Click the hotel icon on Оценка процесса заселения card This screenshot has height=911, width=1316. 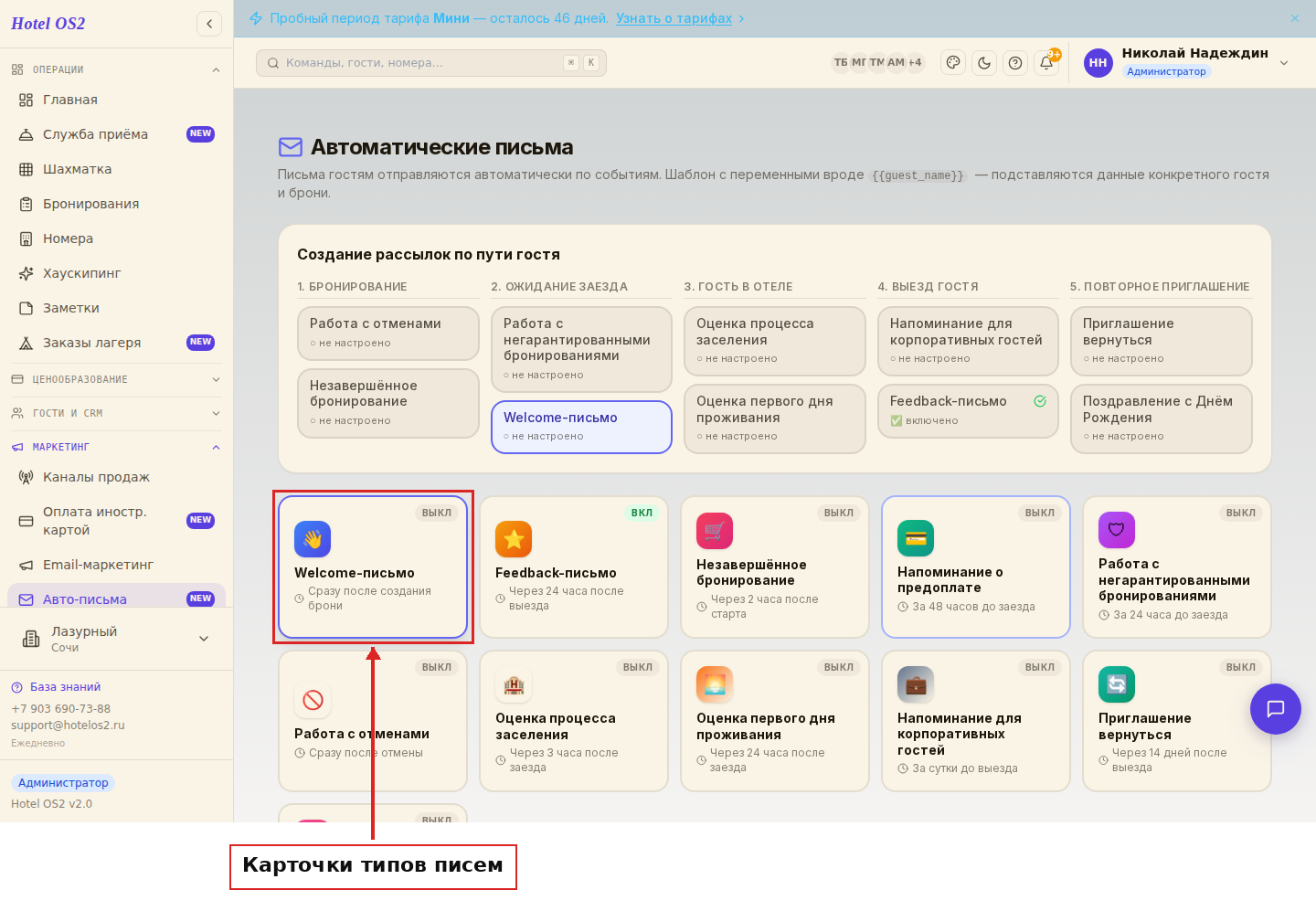(x=514, y=684)
